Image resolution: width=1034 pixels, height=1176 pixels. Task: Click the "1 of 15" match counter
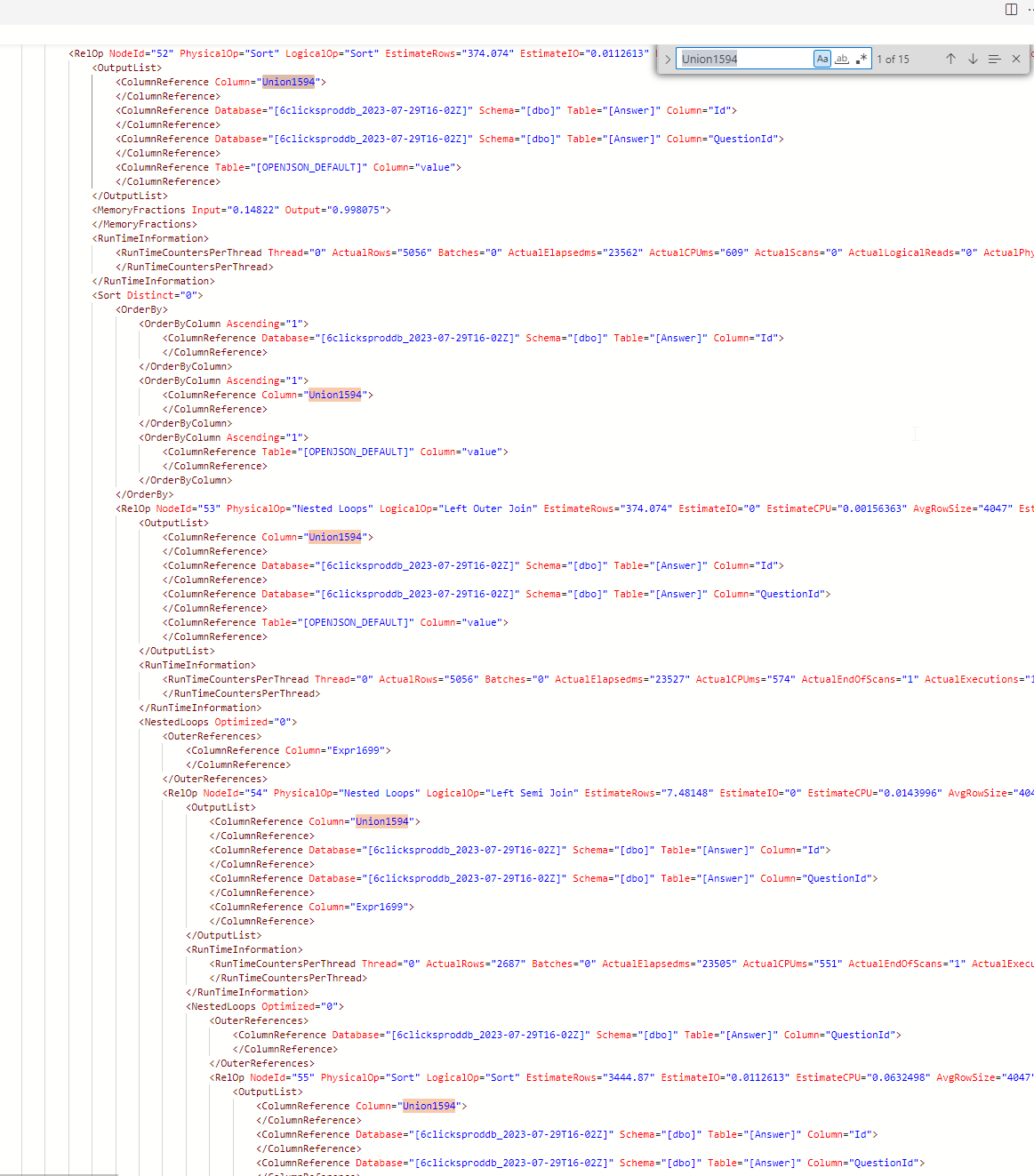893,59
